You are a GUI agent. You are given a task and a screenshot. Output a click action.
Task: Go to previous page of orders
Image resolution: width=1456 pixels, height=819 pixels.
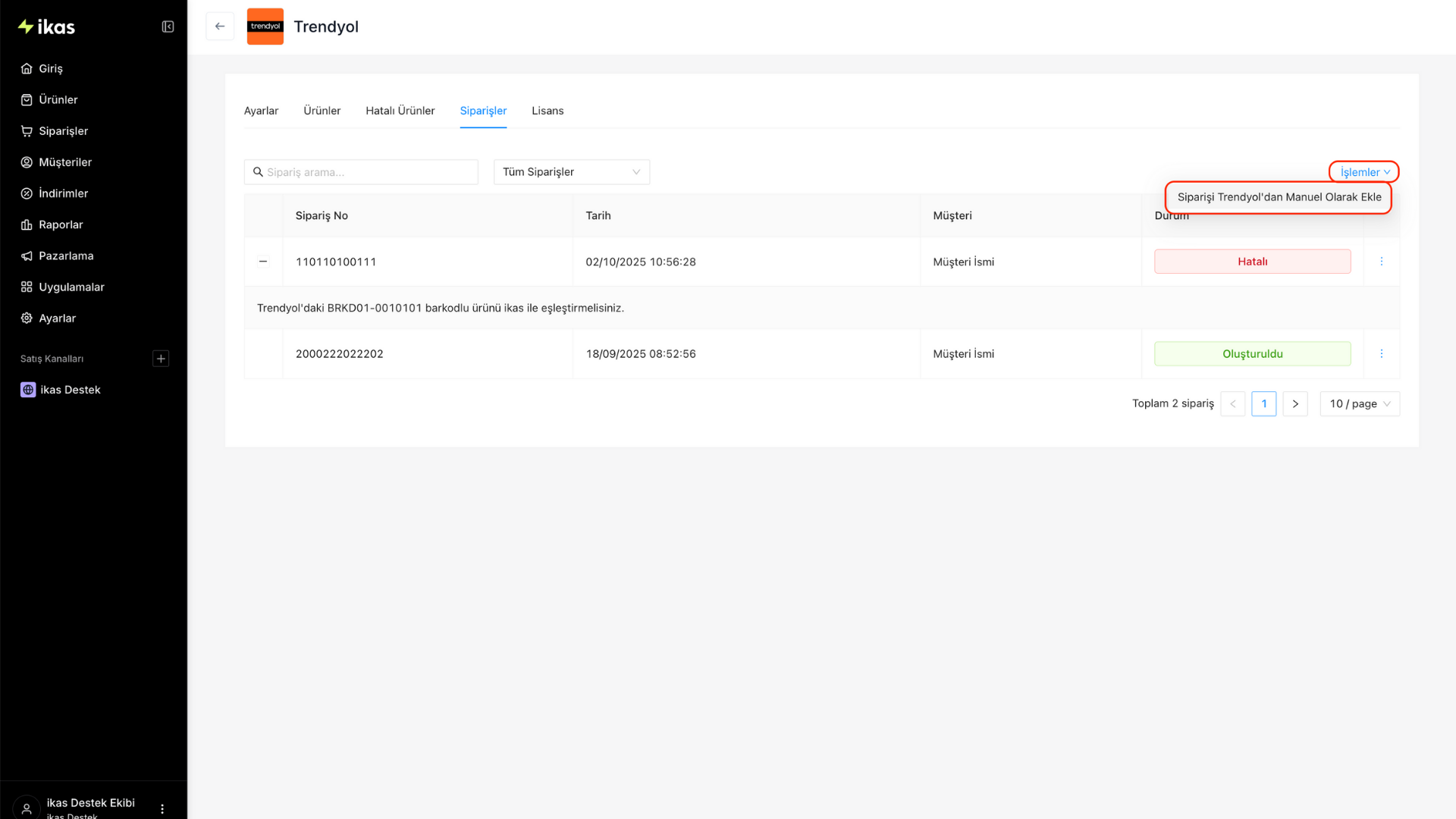(x=1233, y=403)
